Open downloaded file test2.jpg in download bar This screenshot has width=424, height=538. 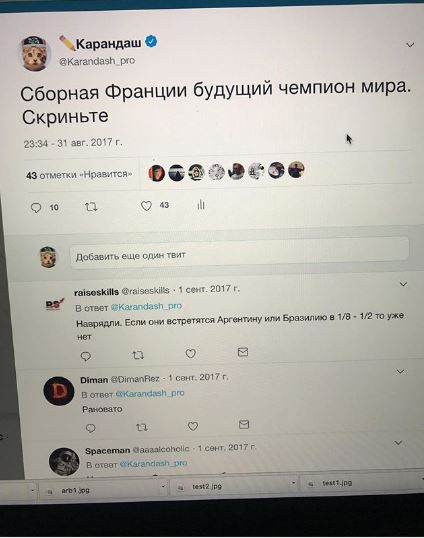[207, 487]
